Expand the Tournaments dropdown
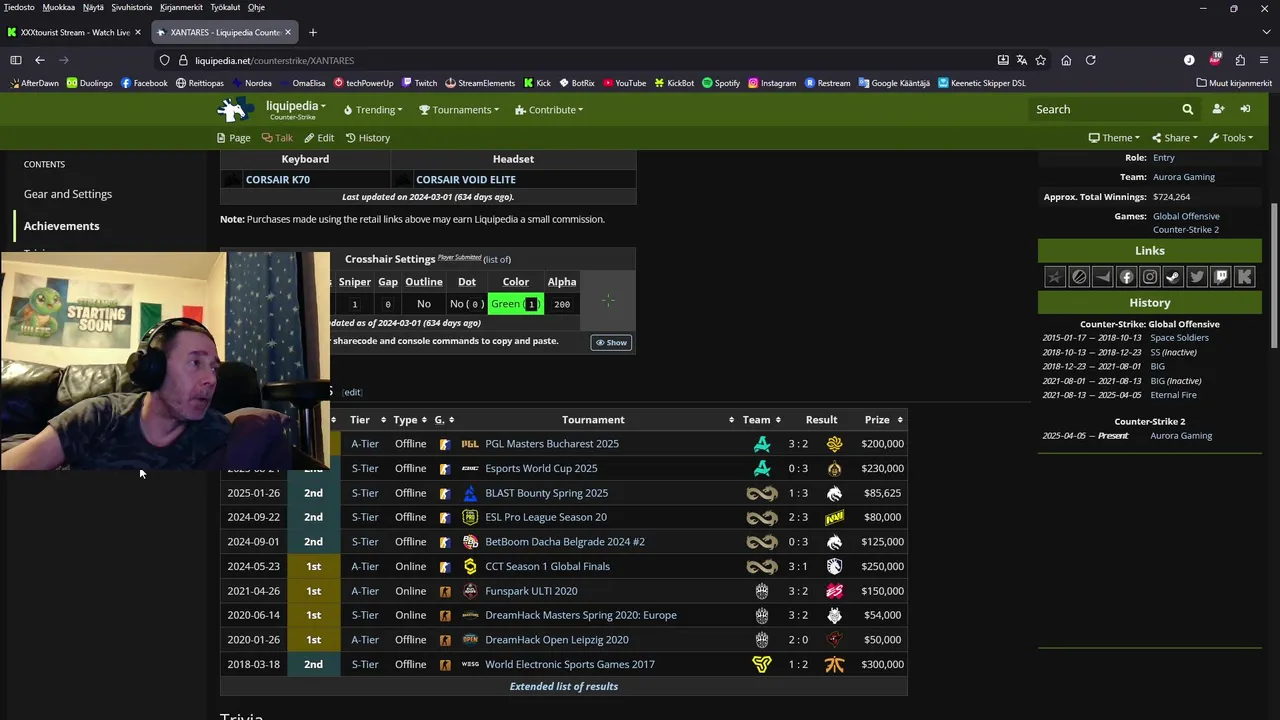 coord(459,110)
